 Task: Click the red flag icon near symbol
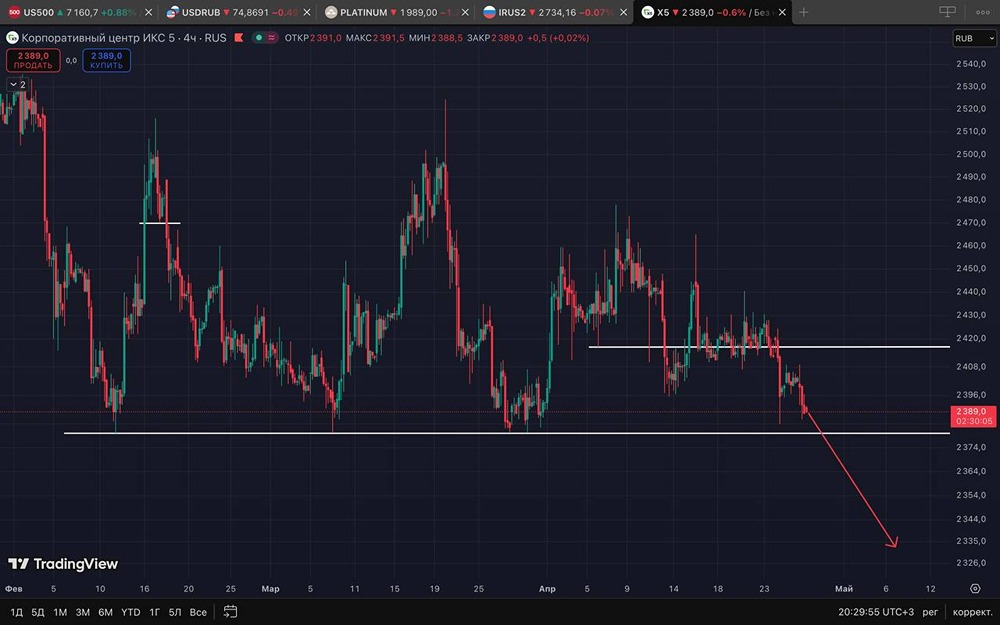pos(239,38)
